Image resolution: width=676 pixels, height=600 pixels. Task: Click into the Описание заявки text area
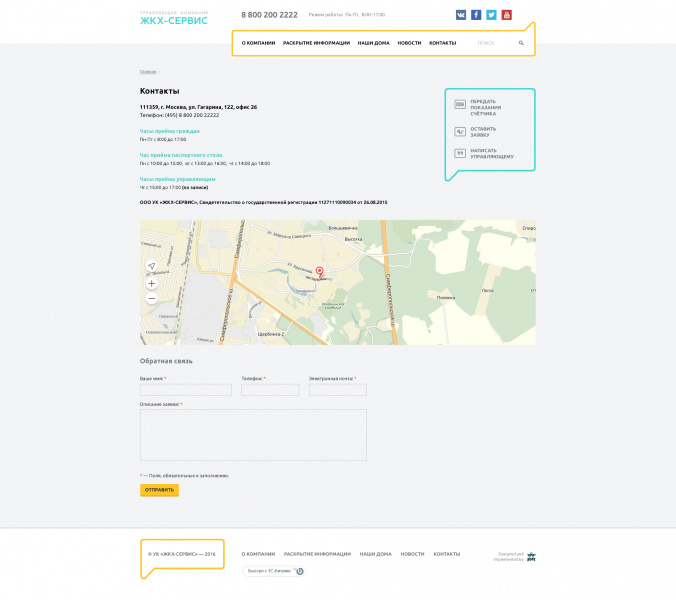pyautogui.click(x=253, y=434)
